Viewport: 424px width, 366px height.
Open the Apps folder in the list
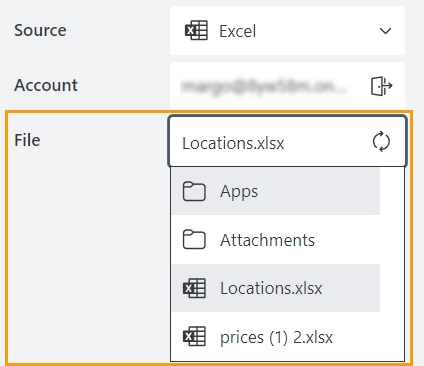[276, 191]
